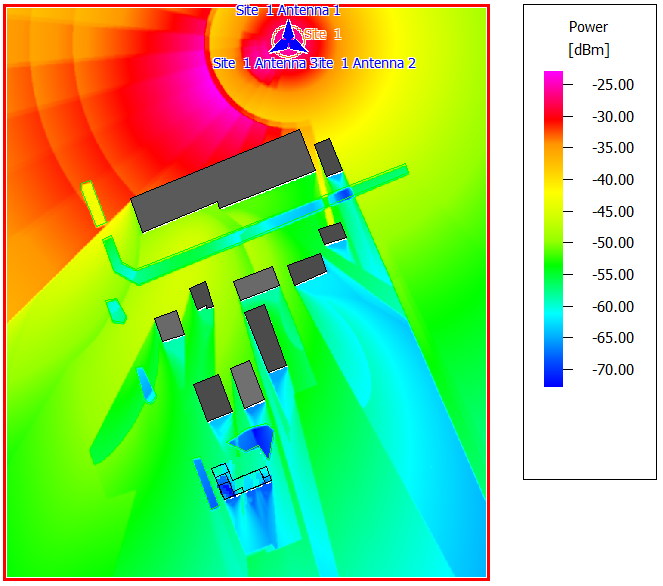Image resolution: width=663 pixels, height=586 pixels.
Task: Click the -30.00 legend value
Action: tap(613, 117)
